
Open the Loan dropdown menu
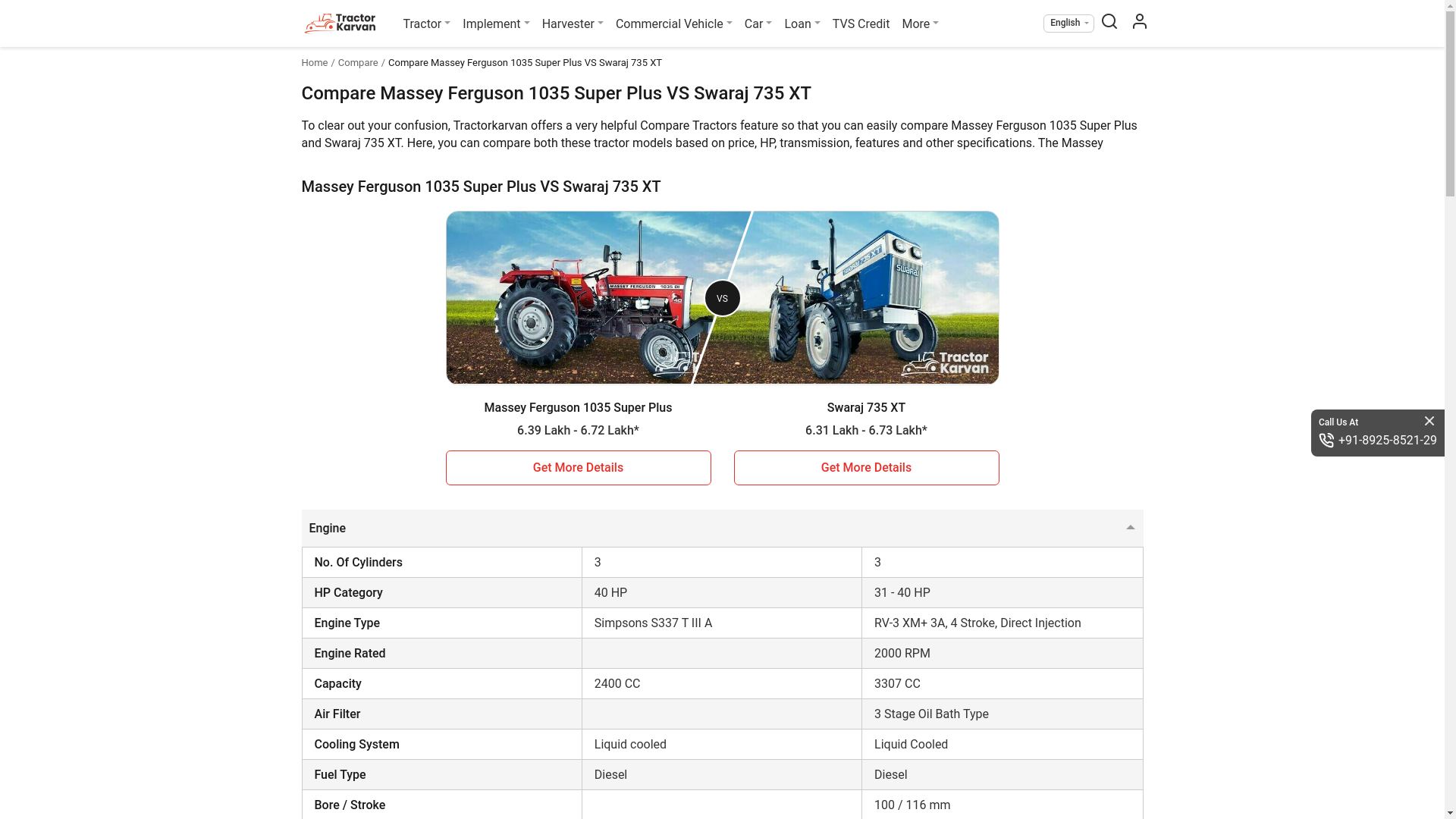(802, 24)
